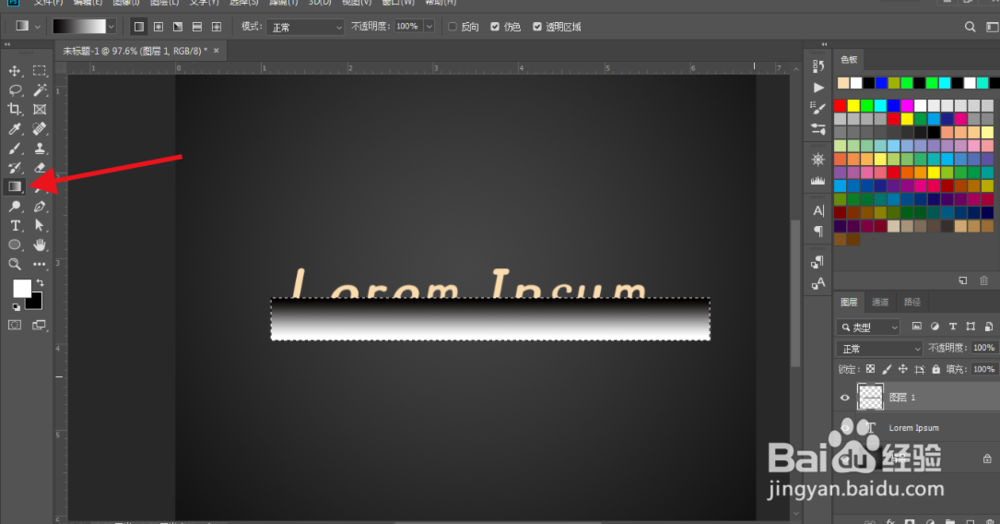Select the History Brush tool
Viewport: 1000px width, 524px height.
15,168
